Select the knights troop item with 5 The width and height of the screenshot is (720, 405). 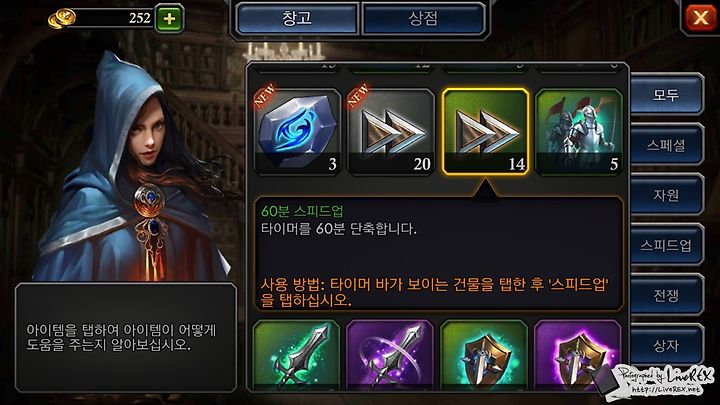click(579, 132)
